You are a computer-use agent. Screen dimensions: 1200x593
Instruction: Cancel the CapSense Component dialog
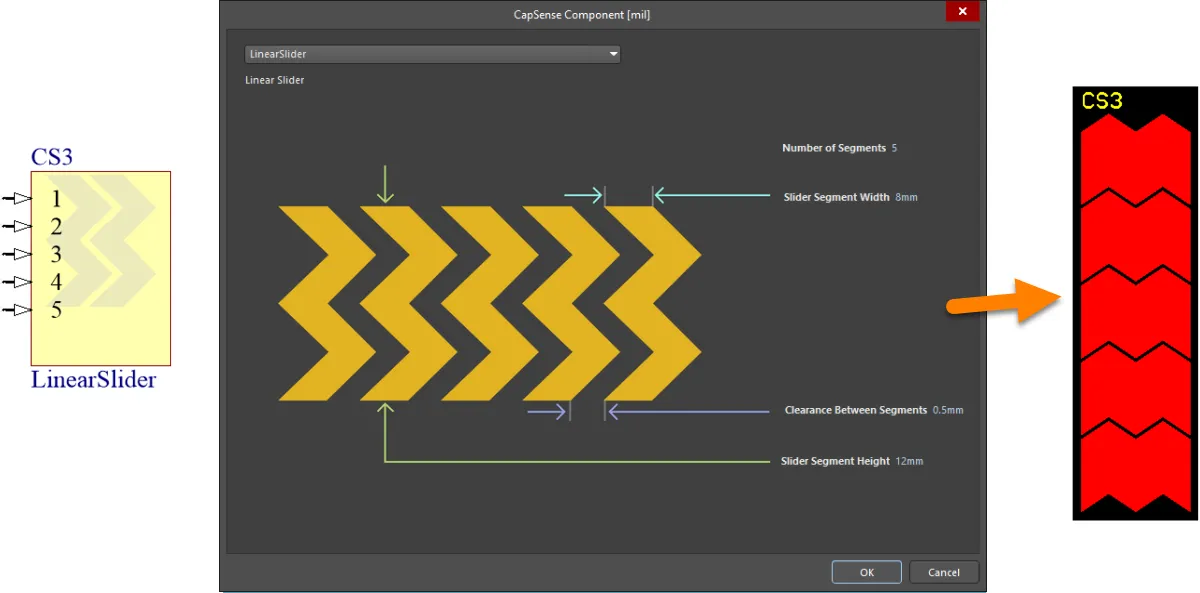click(944, 572)
